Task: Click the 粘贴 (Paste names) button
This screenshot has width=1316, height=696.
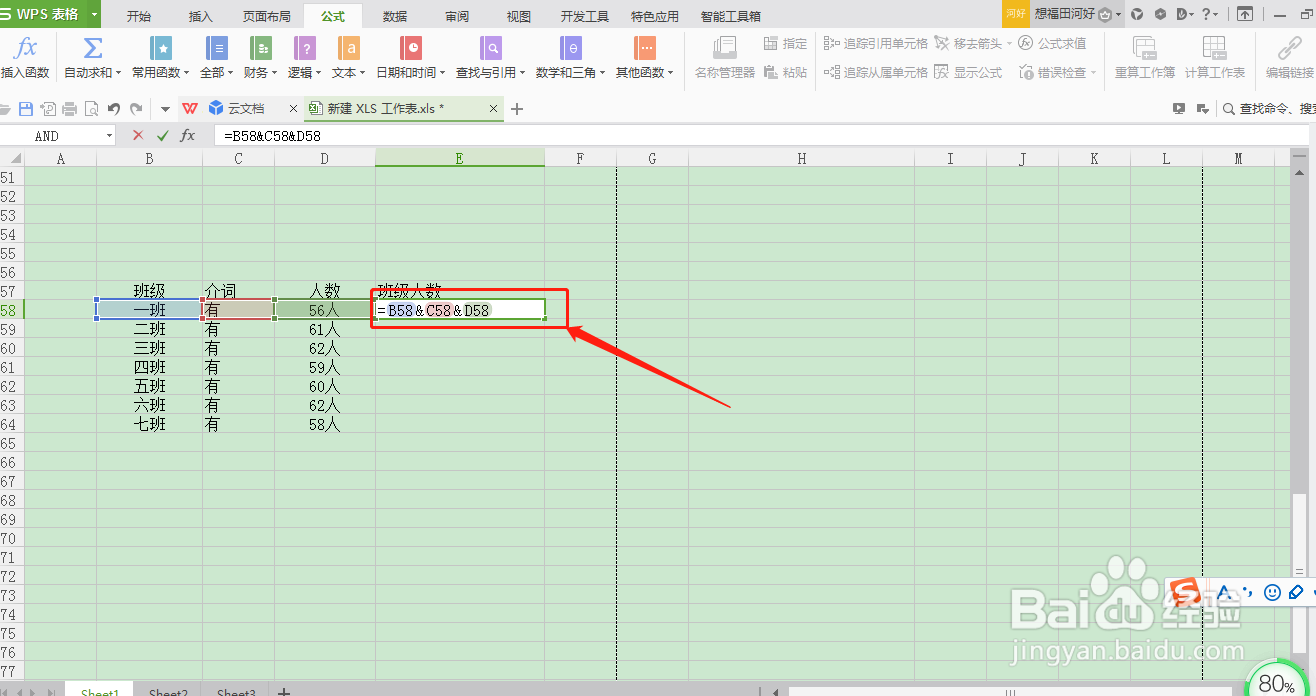Action: [x=785, y=72]
